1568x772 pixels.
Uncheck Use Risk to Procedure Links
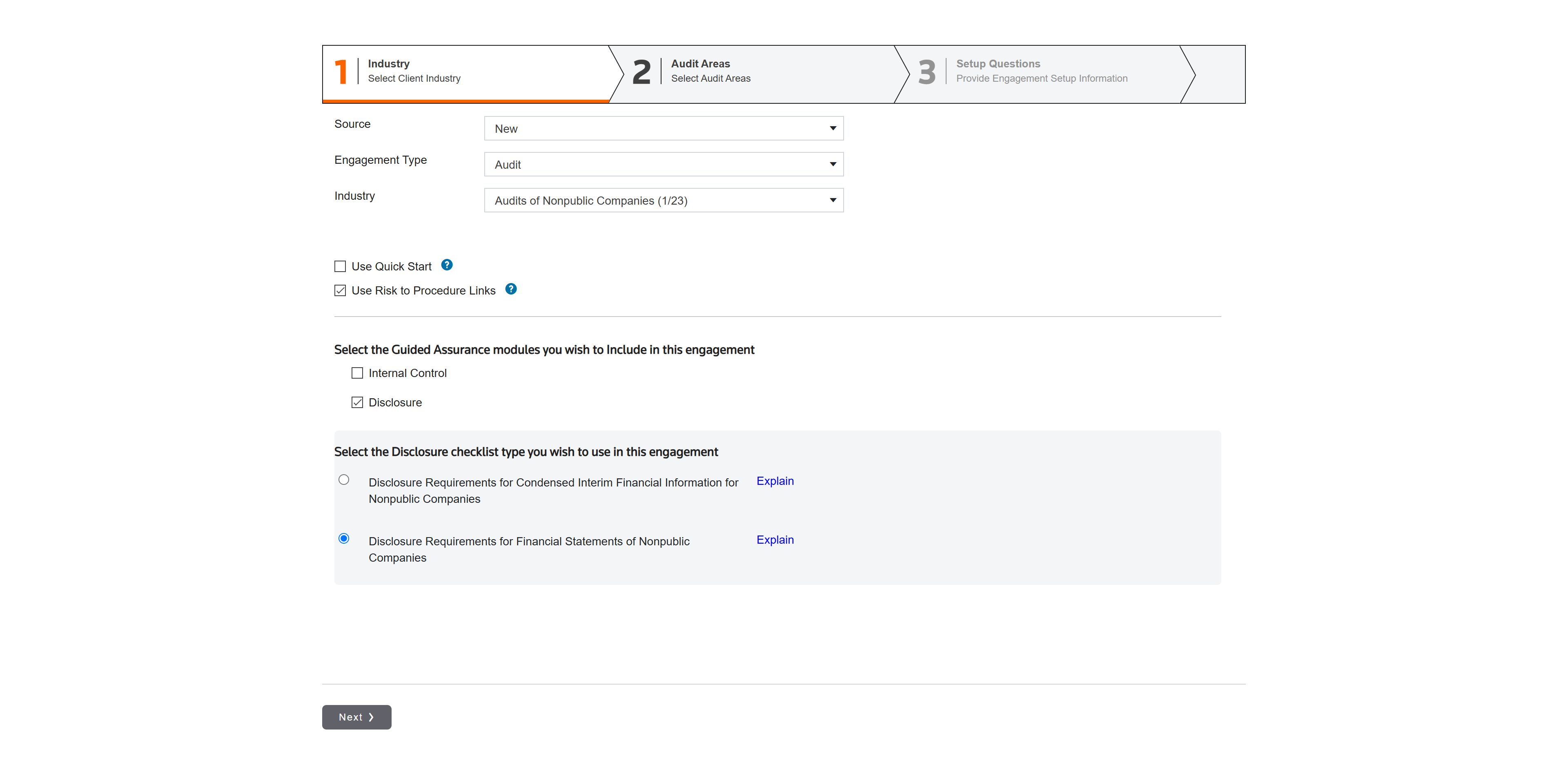click(340, 290)
